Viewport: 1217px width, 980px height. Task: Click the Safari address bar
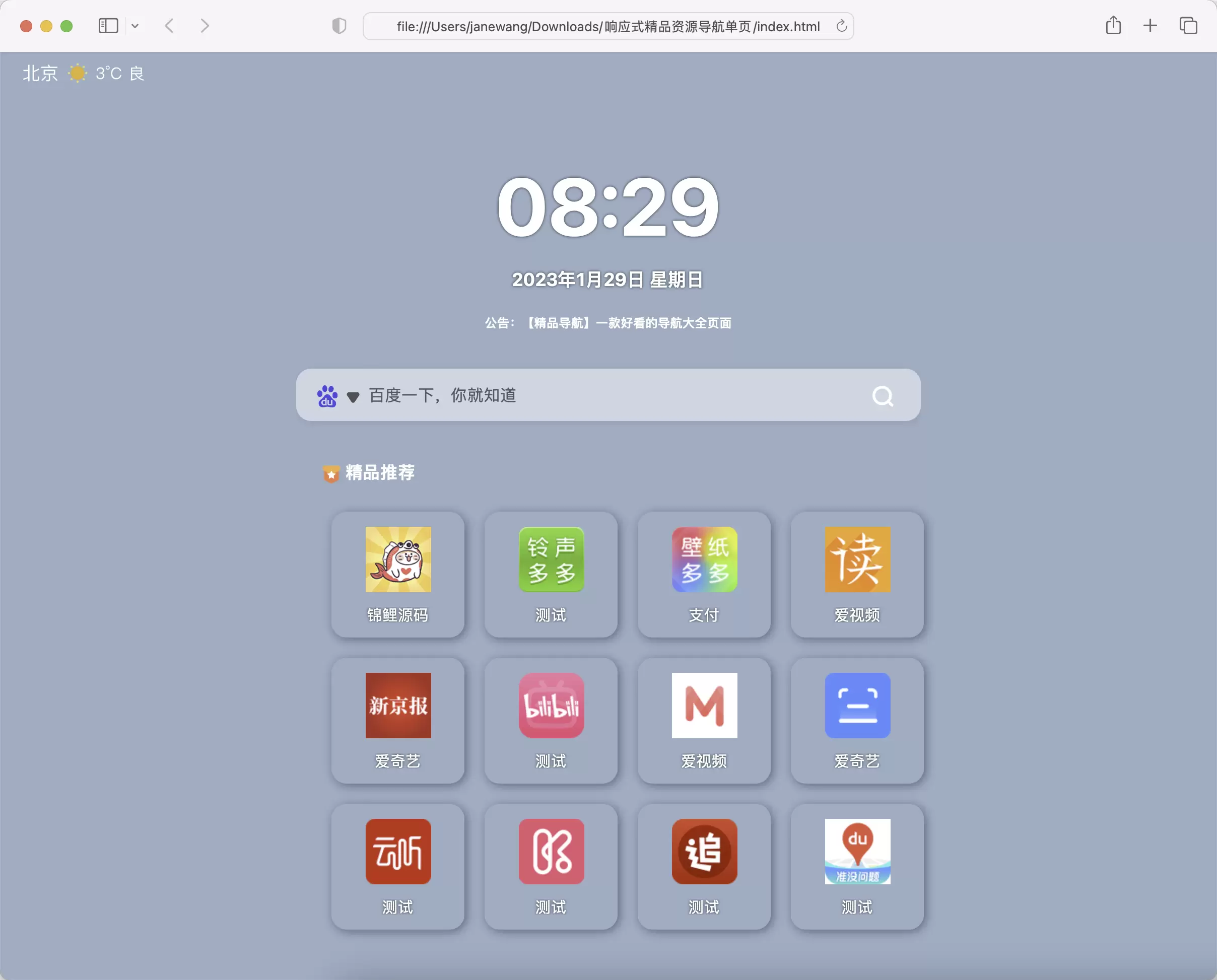point(608,26)
